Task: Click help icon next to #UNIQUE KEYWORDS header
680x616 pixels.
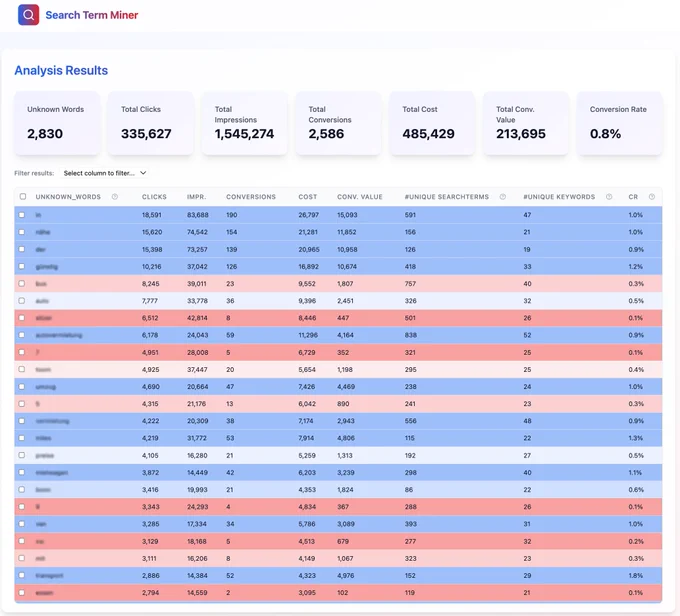Action: 609,197
